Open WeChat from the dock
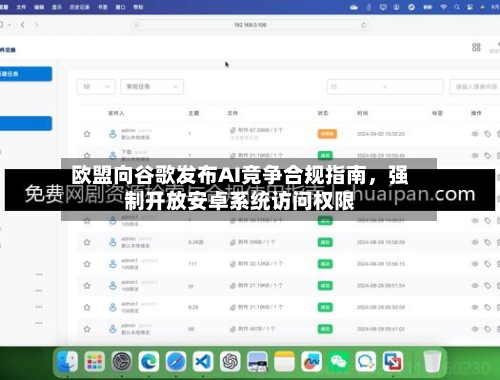500x380 pixels. 339,361
